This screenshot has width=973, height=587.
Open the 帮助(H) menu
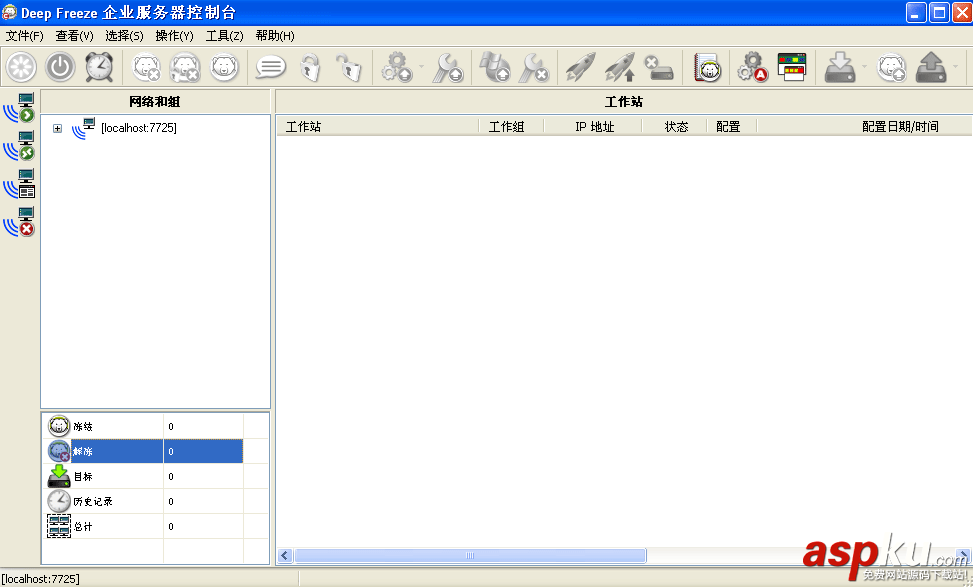(x=275, y=36)
